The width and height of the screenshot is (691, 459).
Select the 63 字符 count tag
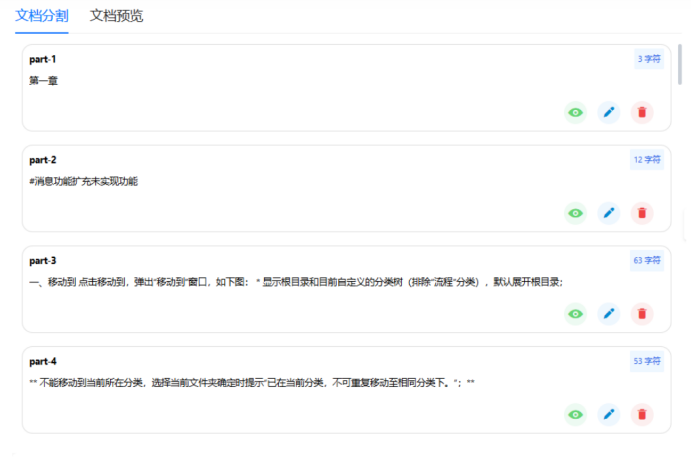point(647,261)
